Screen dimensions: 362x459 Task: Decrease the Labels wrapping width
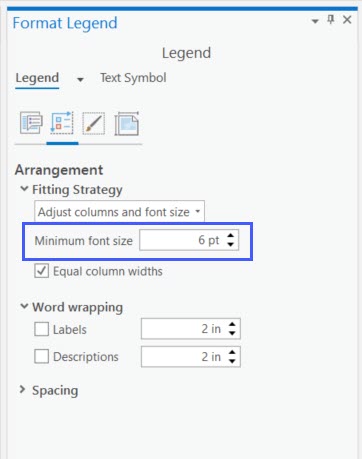pos(232,333)
